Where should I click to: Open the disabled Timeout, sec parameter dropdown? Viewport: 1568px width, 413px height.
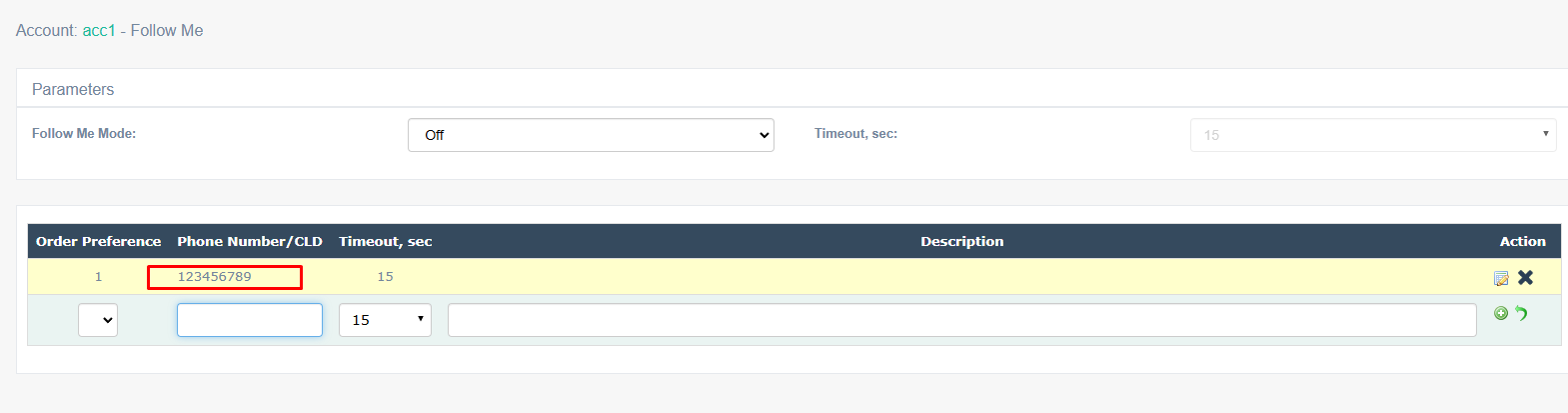pos(1373,135)
